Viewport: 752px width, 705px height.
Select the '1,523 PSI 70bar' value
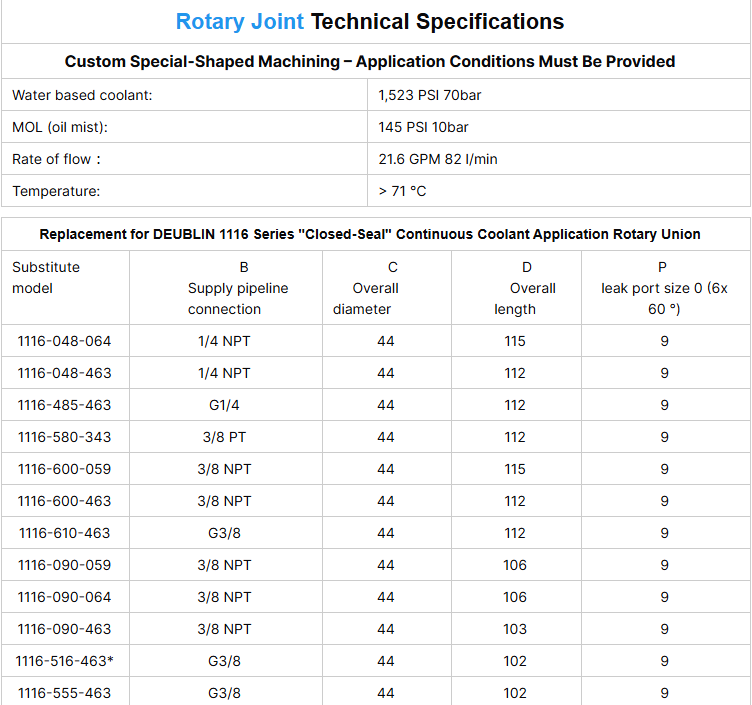(429, 95)
